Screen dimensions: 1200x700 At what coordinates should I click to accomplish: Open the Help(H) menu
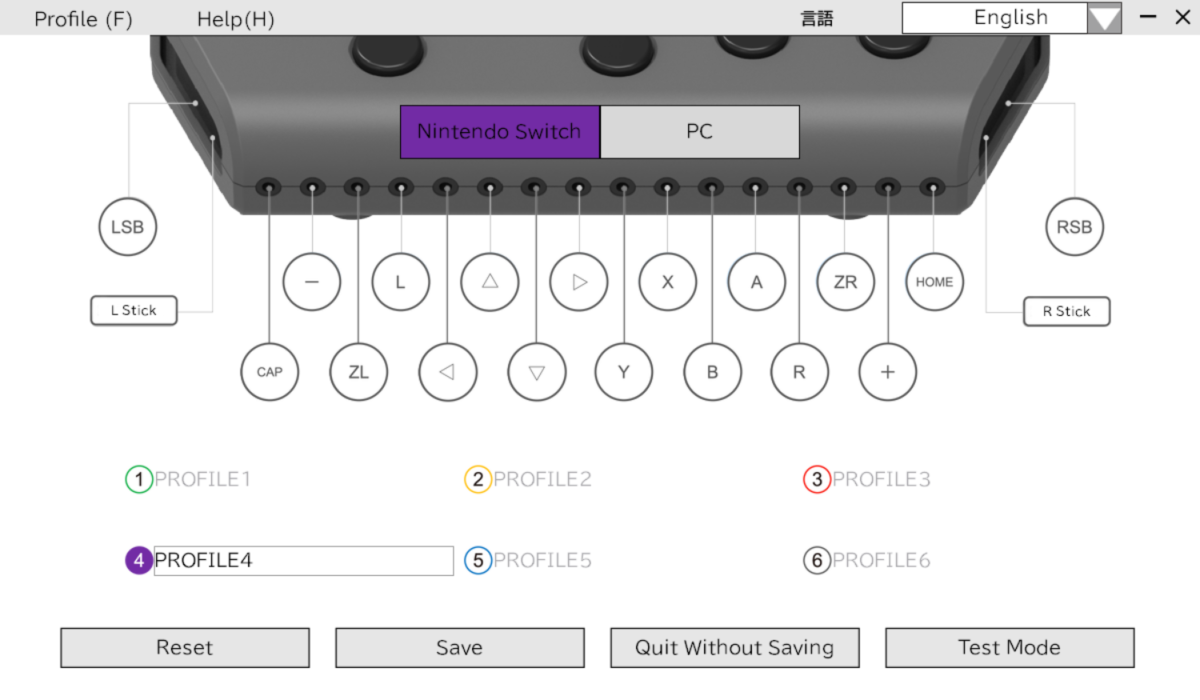click(x=236, y=18)
